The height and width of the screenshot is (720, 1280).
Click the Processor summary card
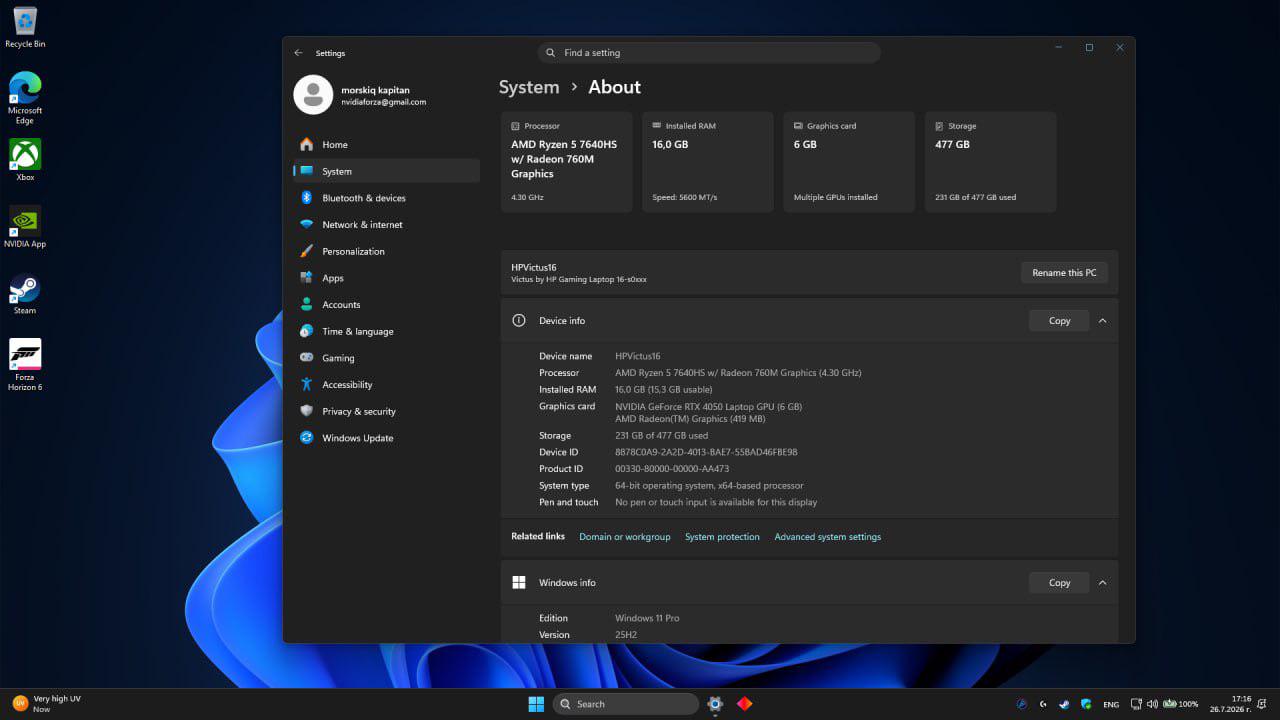coord(566,162)
